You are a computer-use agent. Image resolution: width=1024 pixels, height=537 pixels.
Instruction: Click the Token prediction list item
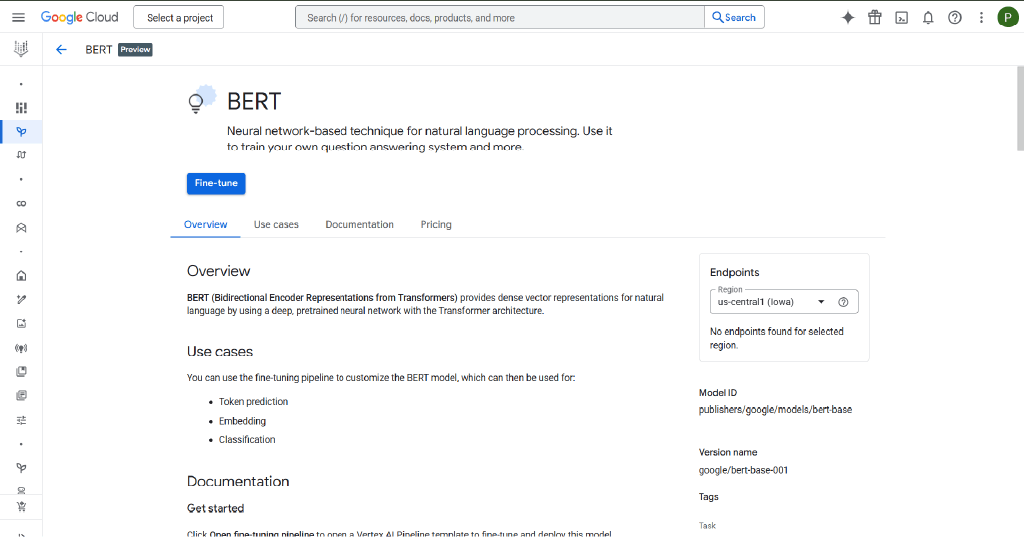tap(253, 402)
